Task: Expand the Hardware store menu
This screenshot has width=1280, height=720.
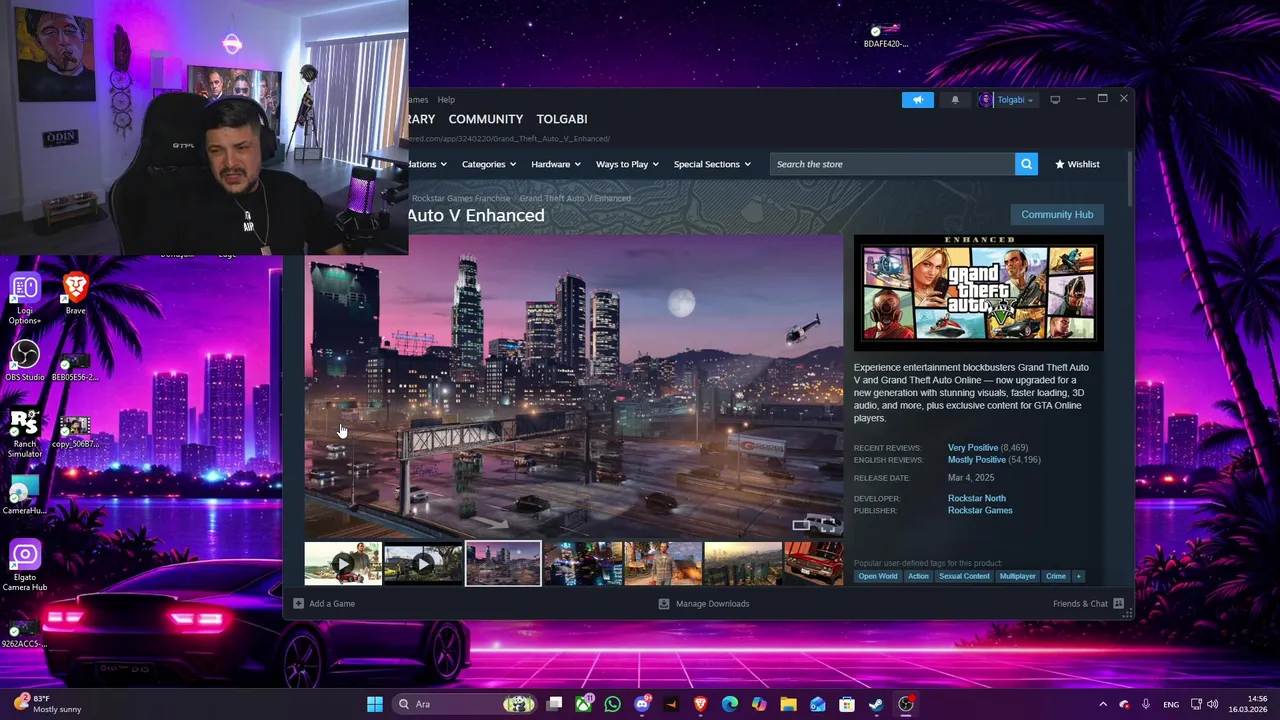Action: tap(557, 164)
